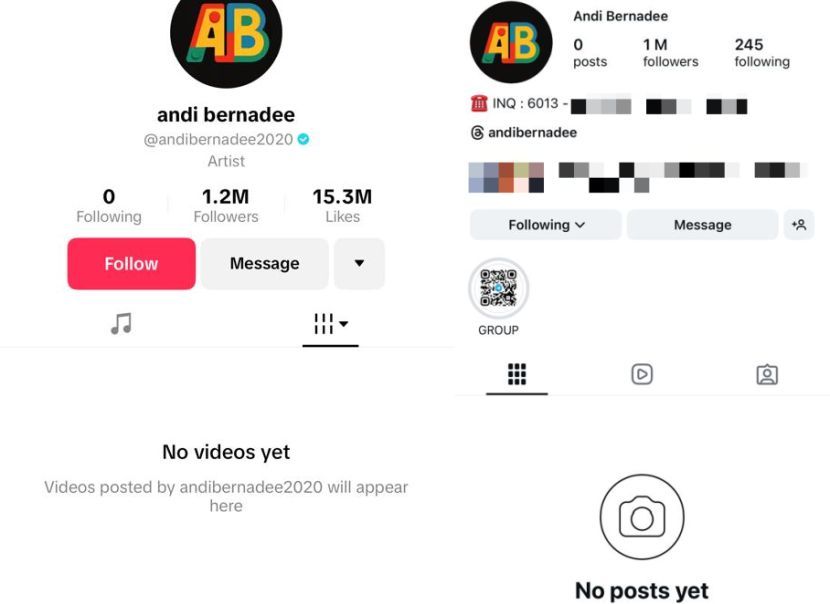Switch to the Reels tab

[x=642, y=374]
